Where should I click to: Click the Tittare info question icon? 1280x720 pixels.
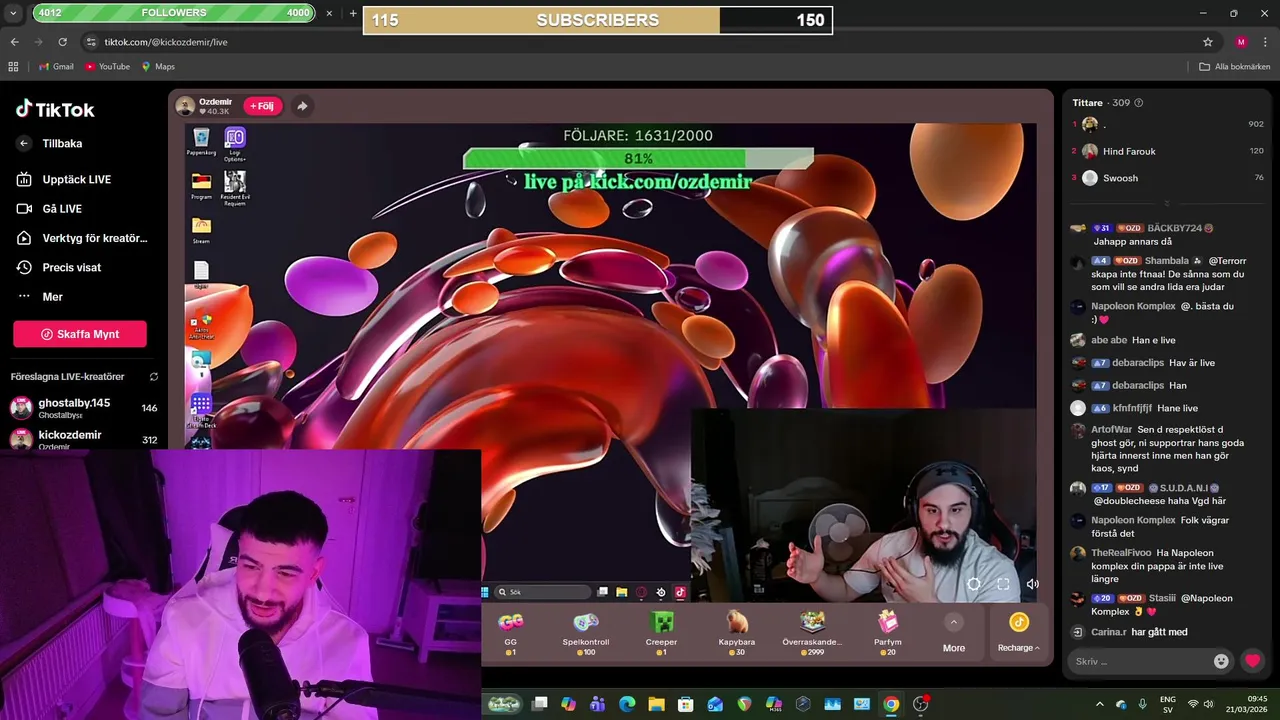point(1138,103)
